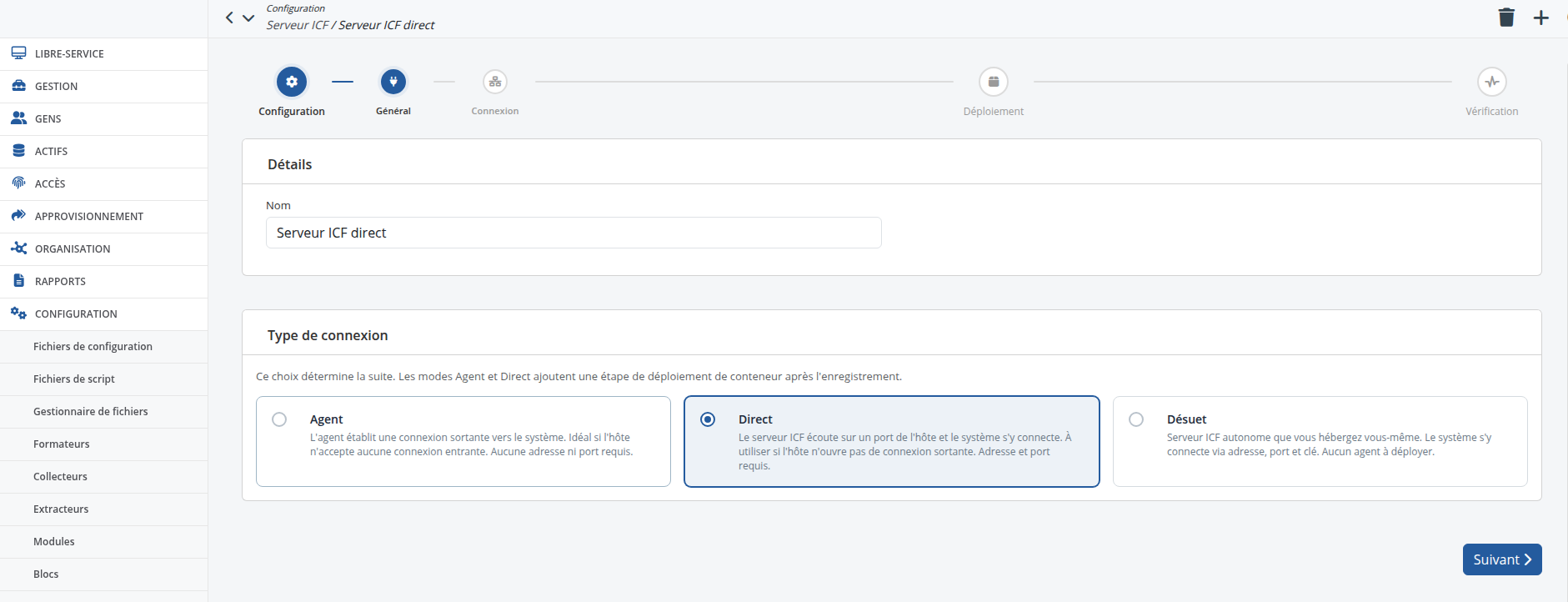The image size is (1568, 602).
Task: Click the Nom input field
Action: click(574, 233)
